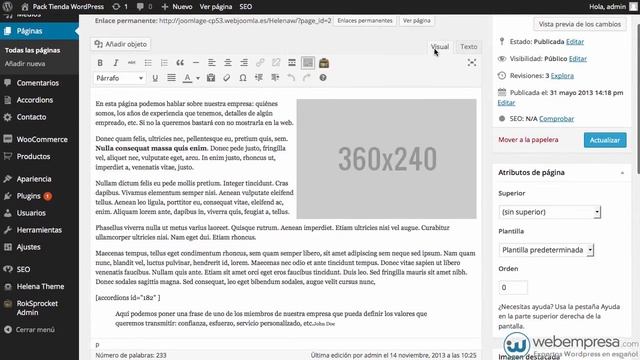Open the Párrafo format dropdown

(x=119, y=78)
